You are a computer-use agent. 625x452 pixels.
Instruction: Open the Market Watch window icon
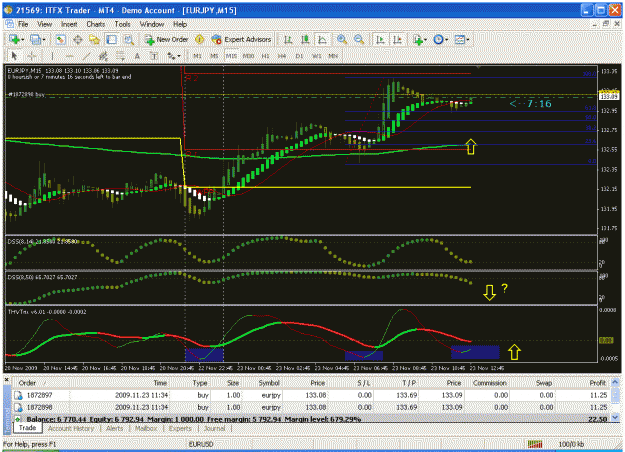[x=60, y=39]
